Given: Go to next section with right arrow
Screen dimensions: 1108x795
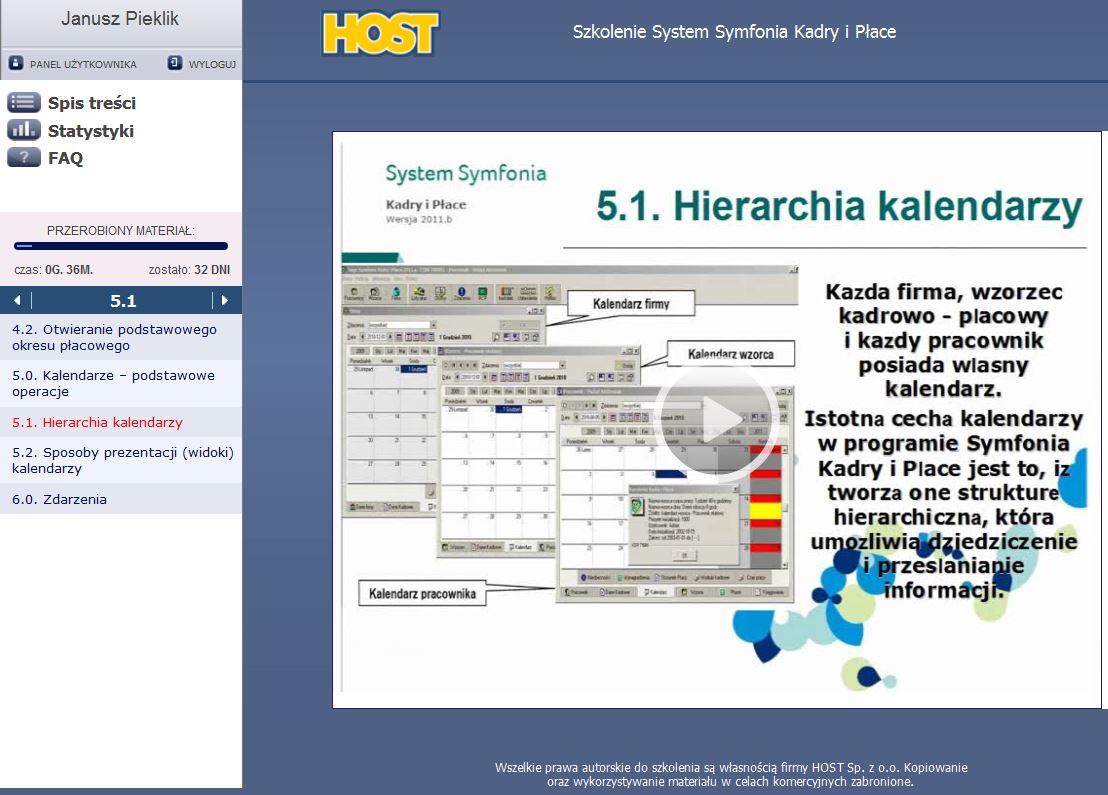Looking at the screenshot, I should [x=226, y=300].
